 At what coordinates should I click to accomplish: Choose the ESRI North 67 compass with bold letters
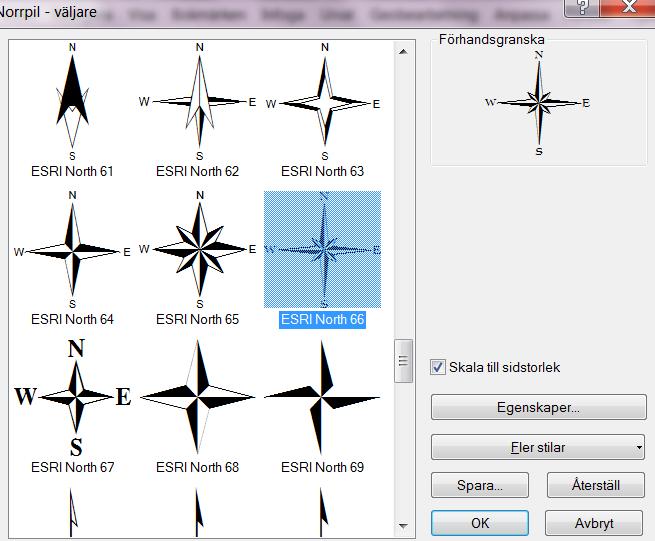click(72, 397)
